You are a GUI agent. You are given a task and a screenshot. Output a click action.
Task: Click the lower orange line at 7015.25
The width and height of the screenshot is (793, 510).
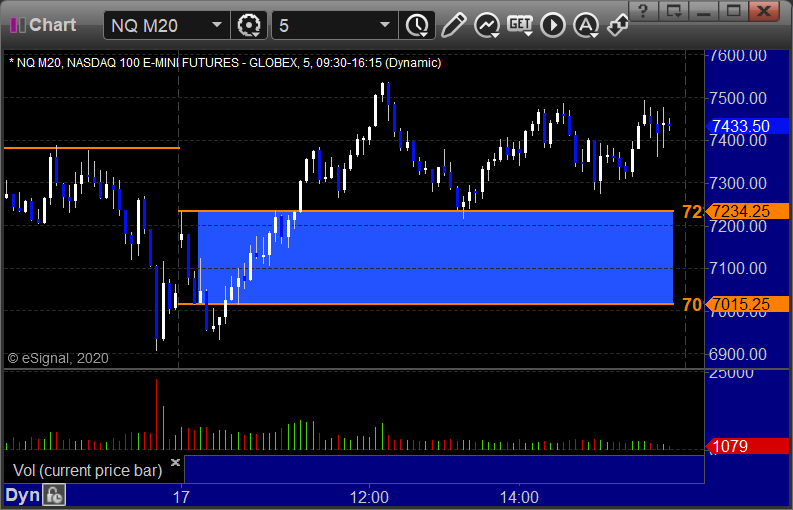point(426,304)
